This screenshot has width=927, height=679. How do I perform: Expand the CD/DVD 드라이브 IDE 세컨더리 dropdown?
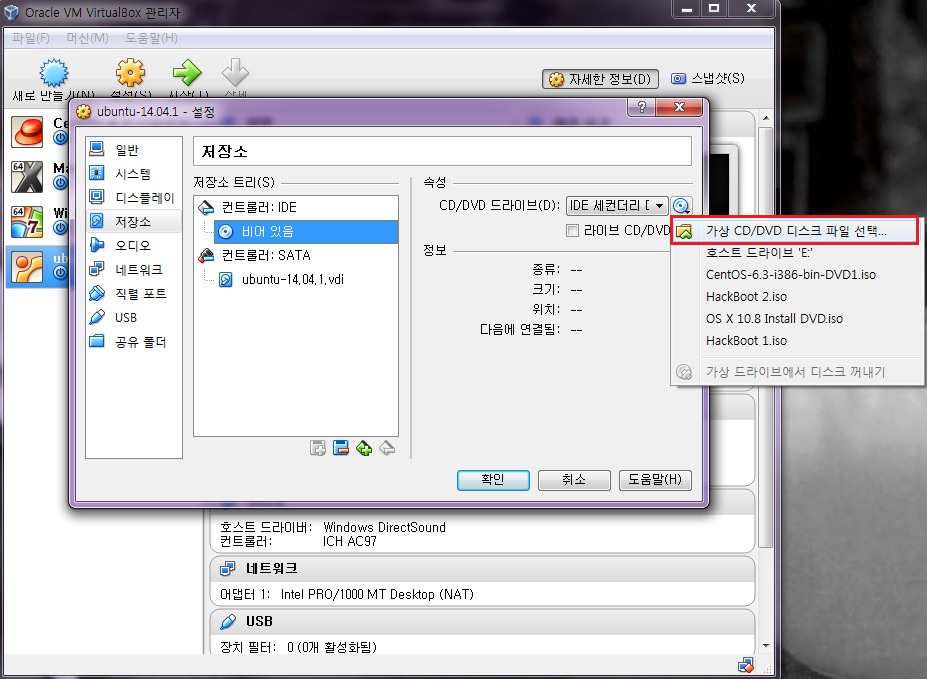click(x=617, y=205)
